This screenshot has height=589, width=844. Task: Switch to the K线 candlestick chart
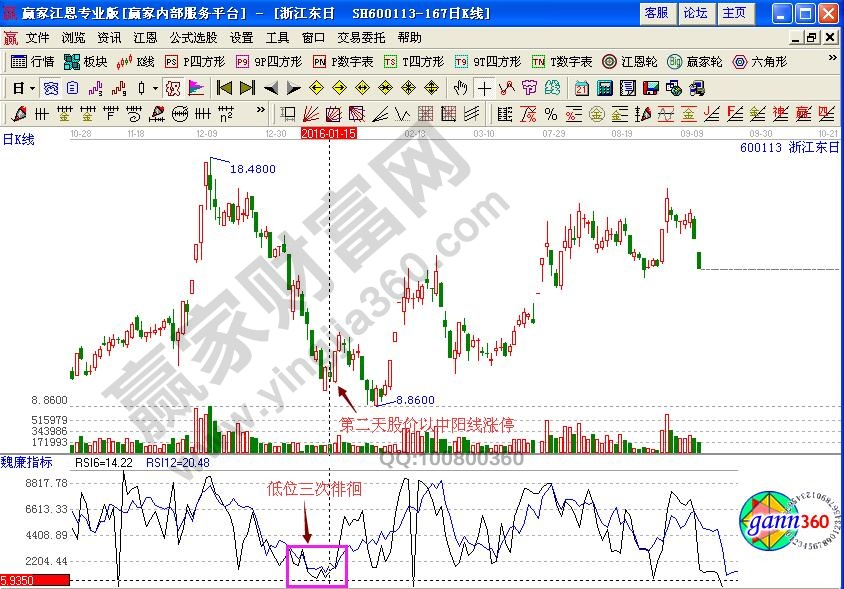pyautogui.click(x=137, y=61)
